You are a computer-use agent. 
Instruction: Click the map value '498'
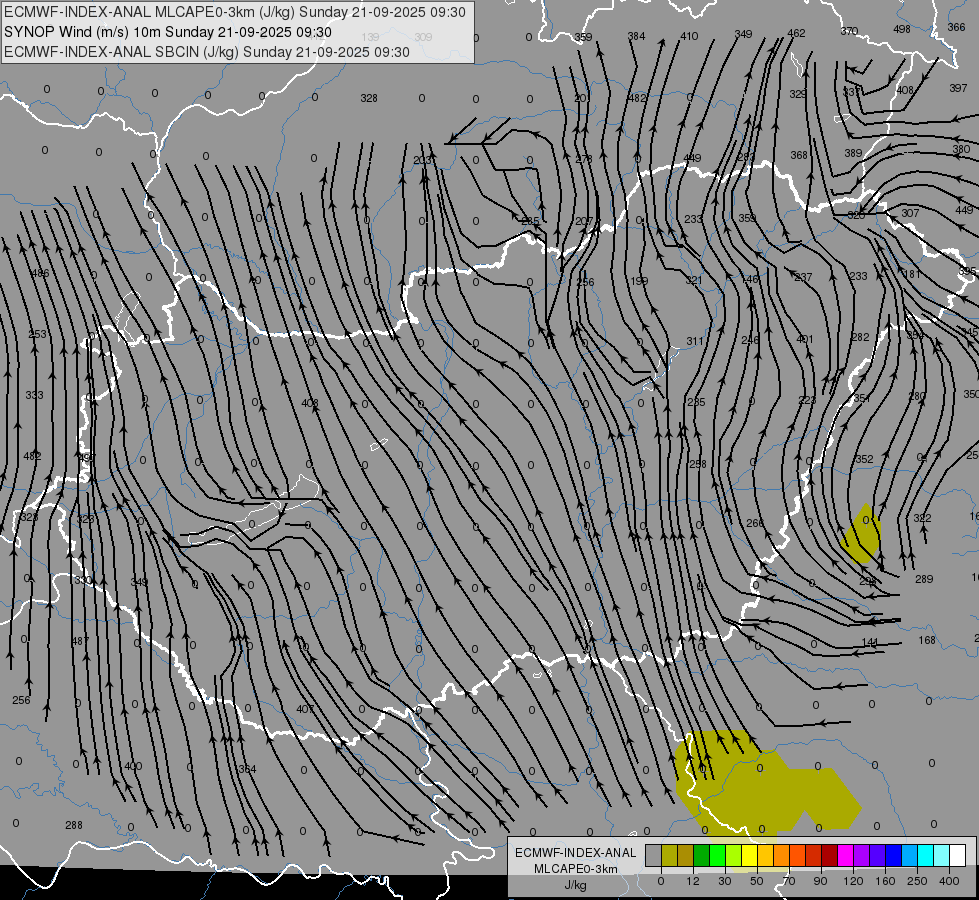(x=902, y=29)
